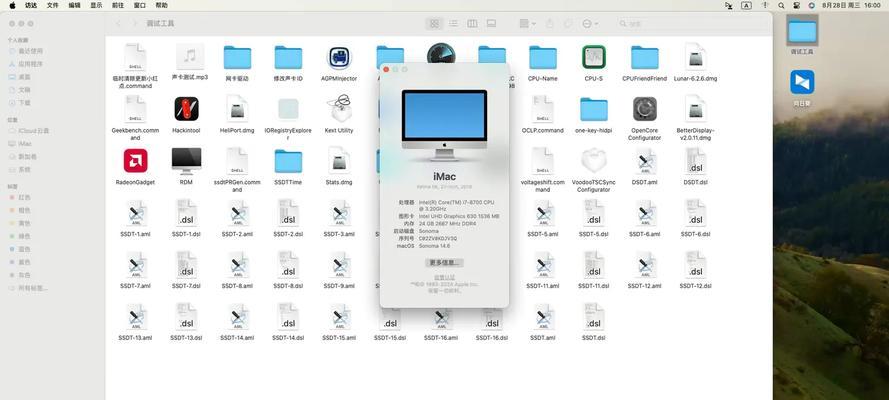Open the 编辑 menu
The height and width of the screenshot is (400, 889).
click(x=74, y=5)
